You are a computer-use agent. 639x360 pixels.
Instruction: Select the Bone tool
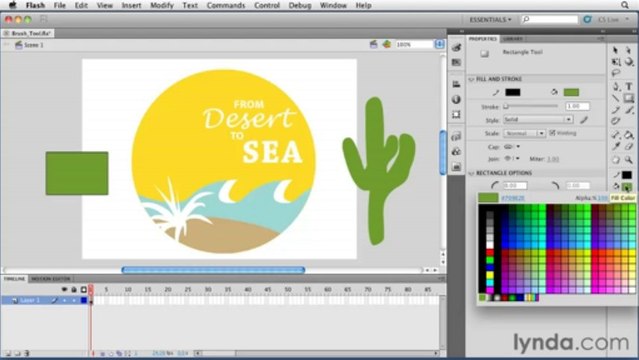[x=615, y=135]
